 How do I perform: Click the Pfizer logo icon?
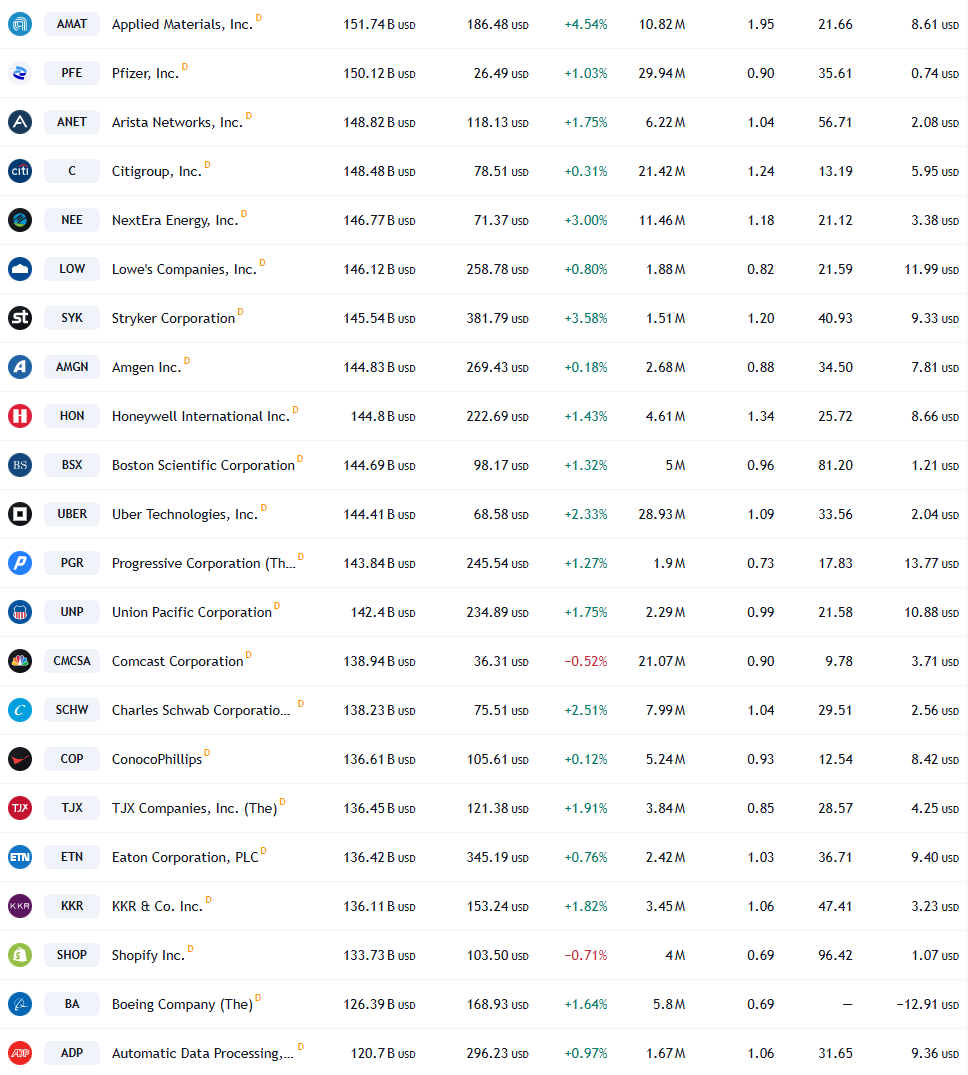[20, 73]
